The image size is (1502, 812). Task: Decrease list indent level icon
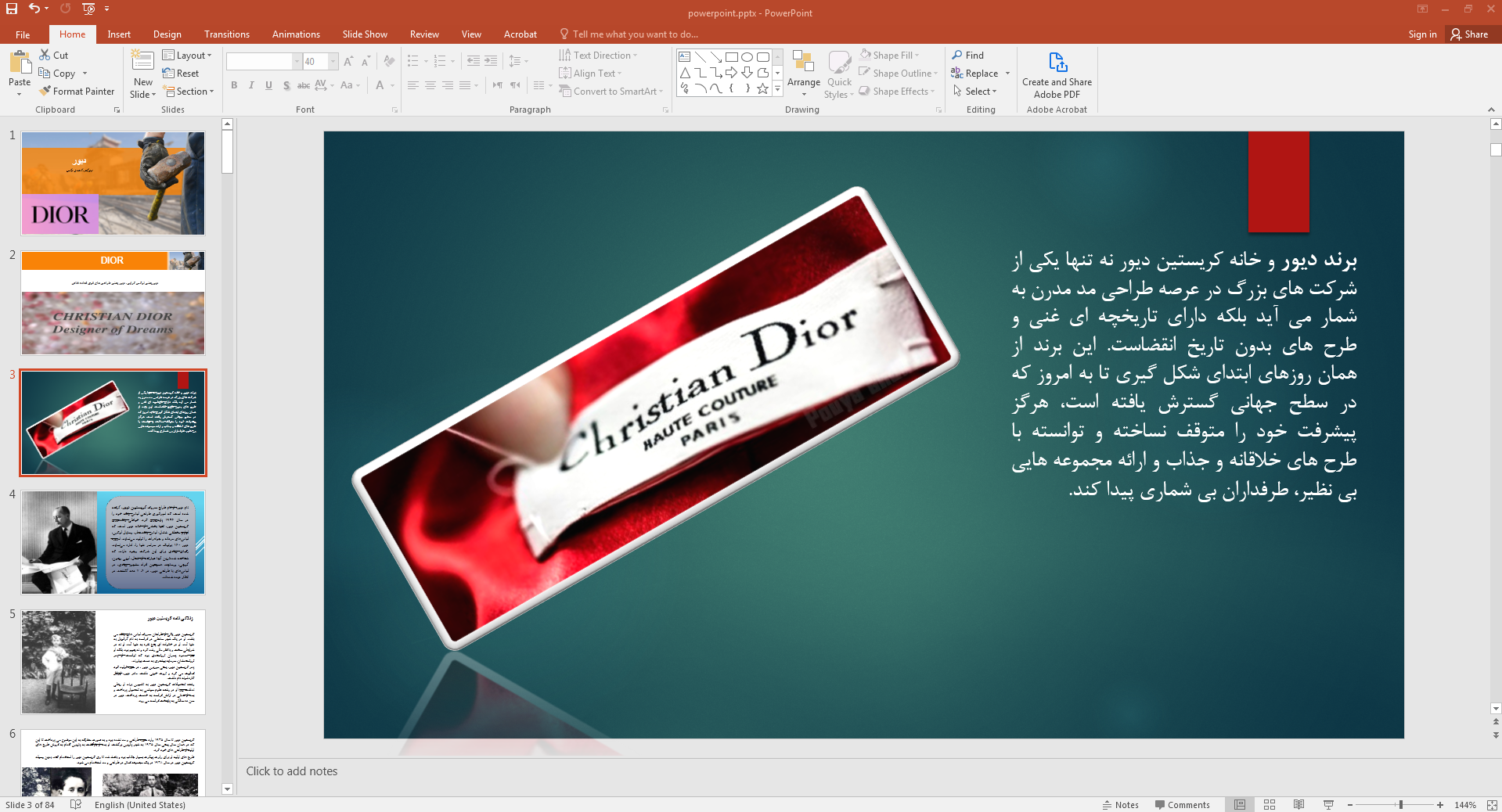click(474, 61)
